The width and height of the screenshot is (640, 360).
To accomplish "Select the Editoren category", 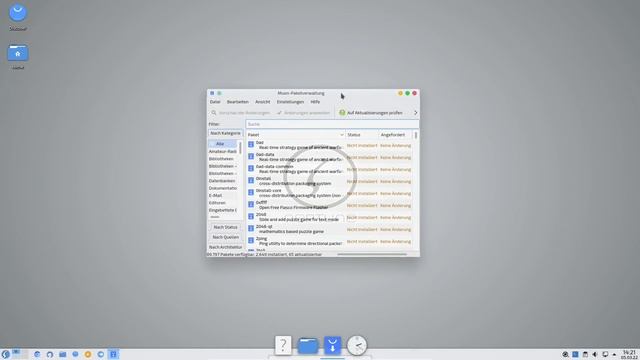I will click(222, 203).
